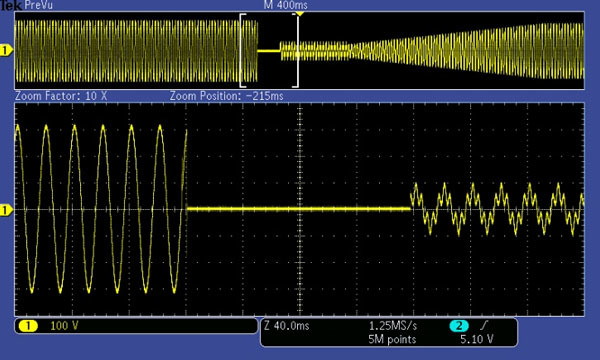Click the orange trigger position marker at top
600x360 pixels.
point(300,14)
